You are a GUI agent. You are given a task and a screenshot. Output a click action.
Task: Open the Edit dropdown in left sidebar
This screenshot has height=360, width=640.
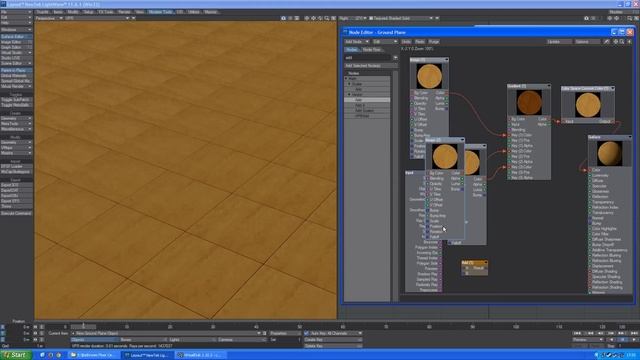16,18
